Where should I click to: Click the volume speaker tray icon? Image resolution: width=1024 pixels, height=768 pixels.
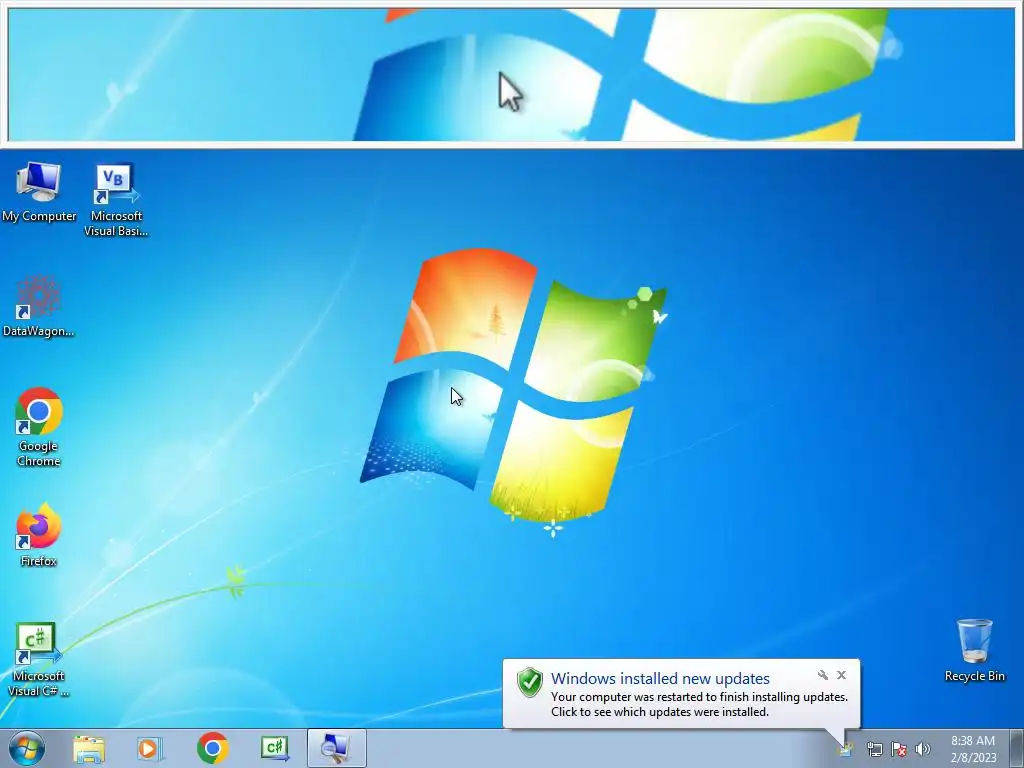[x=923, y=749]
